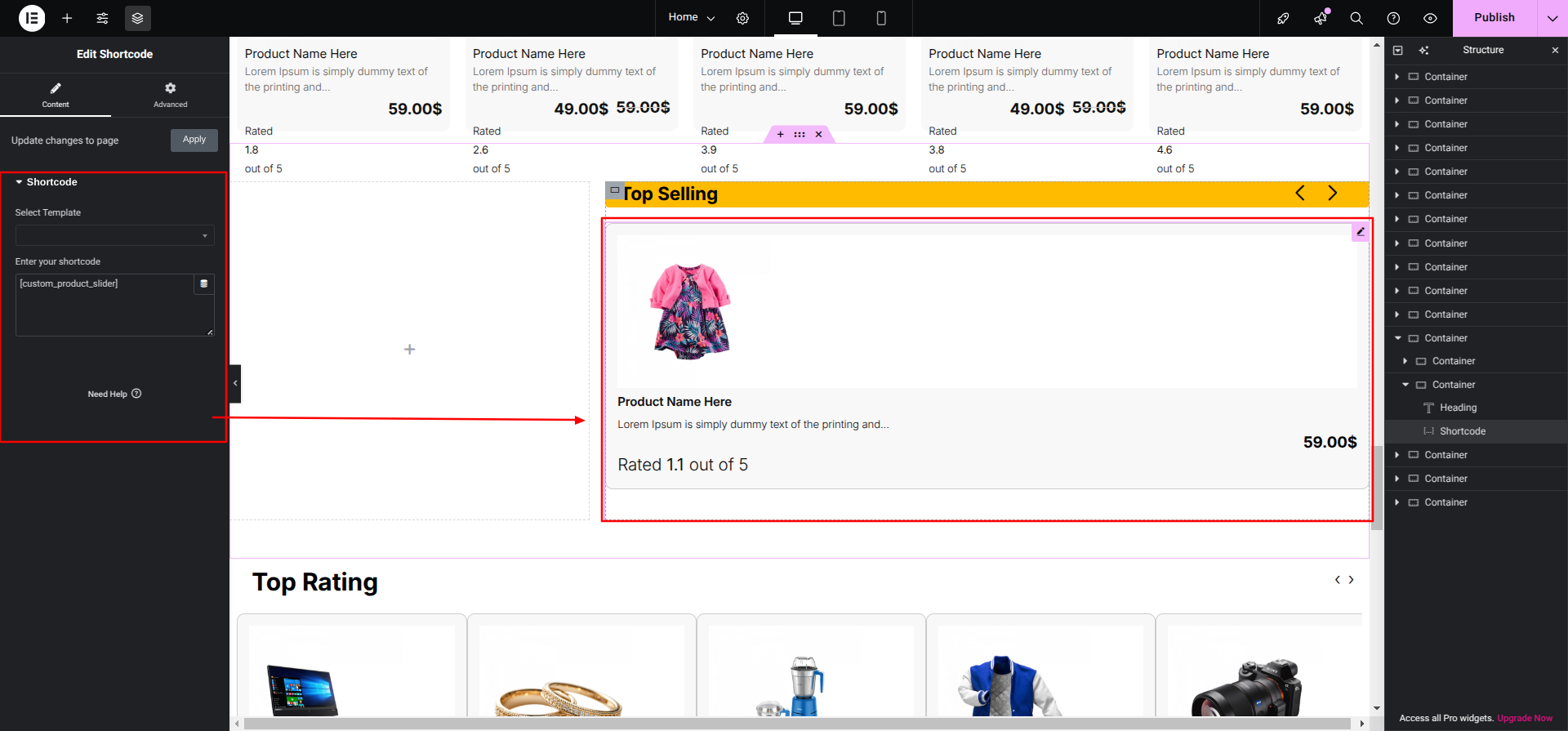
Task: Open the Home page dropdown
Action: 691,17
